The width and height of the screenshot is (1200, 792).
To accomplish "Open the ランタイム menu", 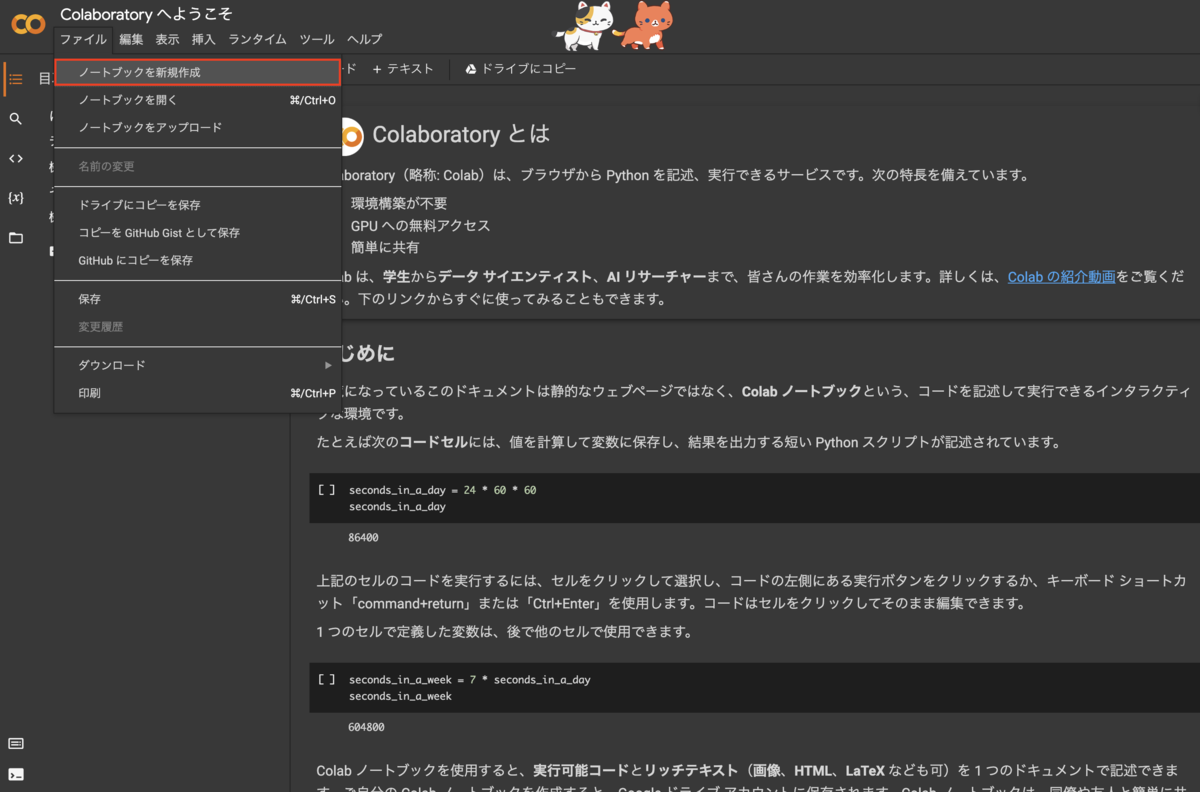I will click(257, 40).
